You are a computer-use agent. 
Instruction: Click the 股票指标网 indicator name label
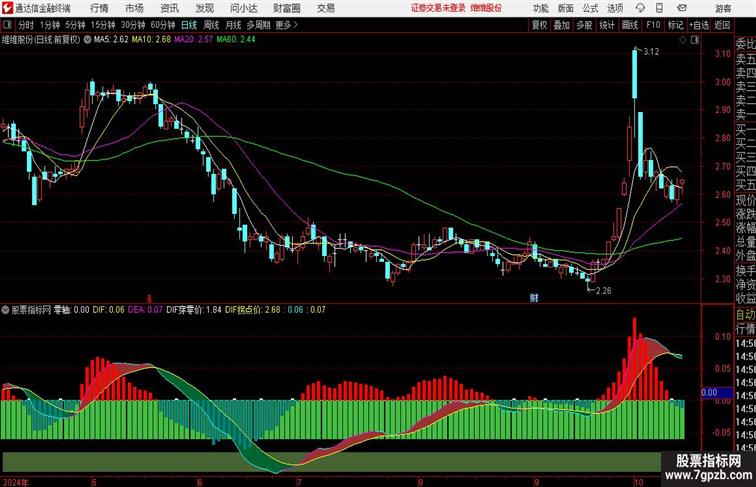pyautogui.click(x=31, y=310)
